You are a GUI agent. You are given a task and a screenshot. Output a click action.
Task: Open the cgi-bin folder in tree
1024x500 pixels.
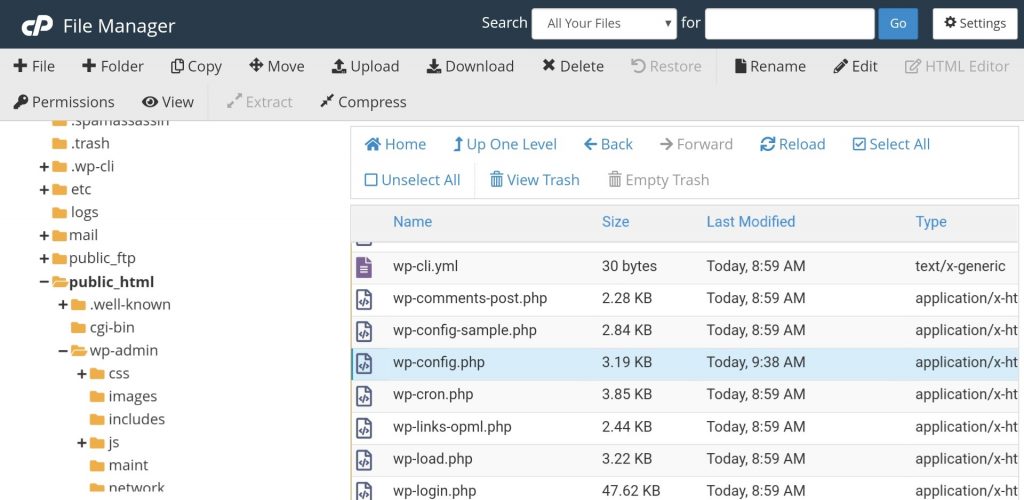point(103,328)
